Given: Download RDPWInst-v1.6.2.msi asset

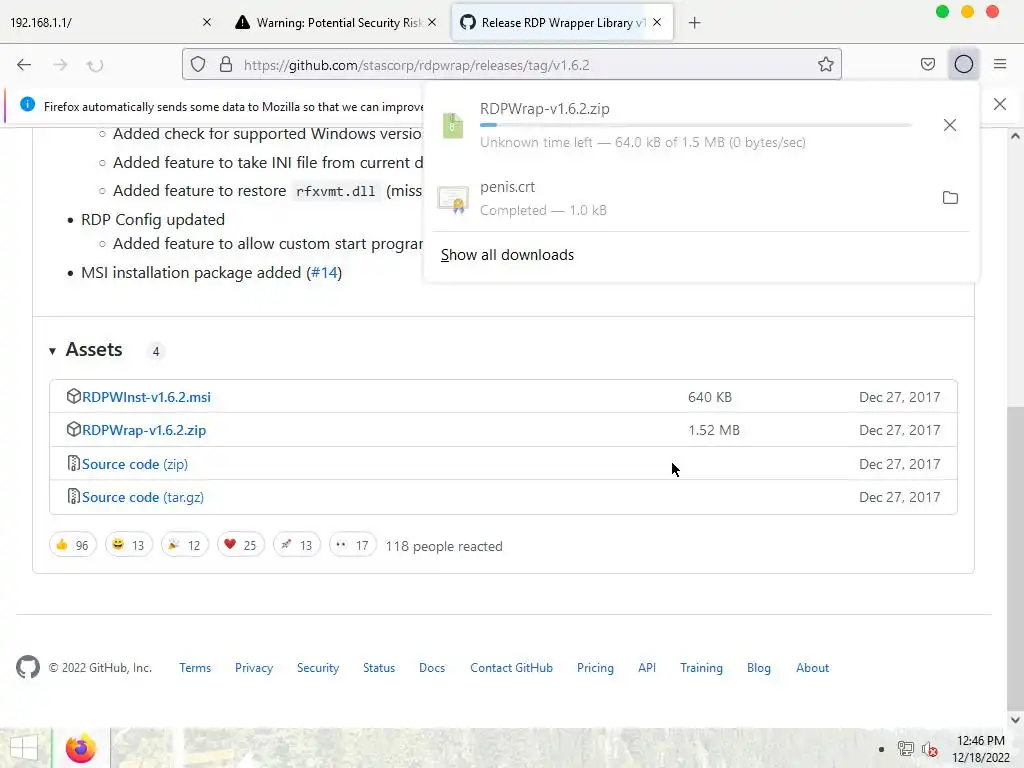Looking at the screenshot, I should pyautogui.click(x=146, y=397).
